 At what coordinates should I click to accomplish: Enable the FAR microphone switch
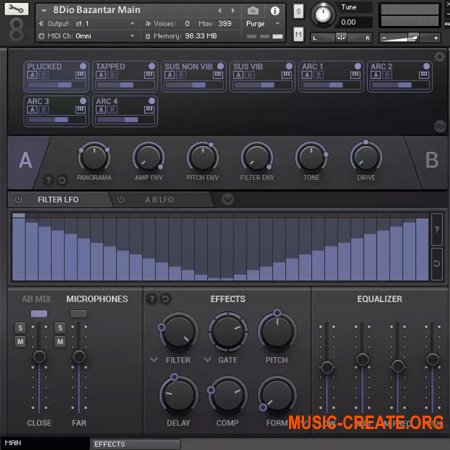pos(79,314)
